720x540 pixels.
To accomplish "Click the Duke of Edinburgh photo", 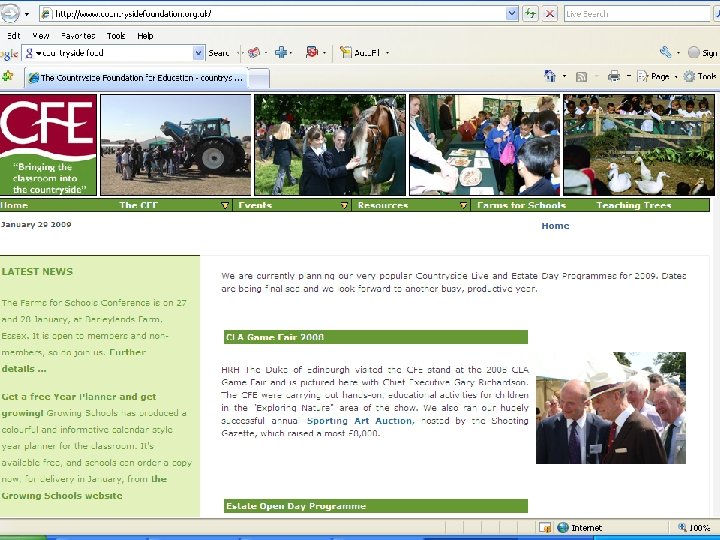I will pyautogui.click(x=611, y=408).
